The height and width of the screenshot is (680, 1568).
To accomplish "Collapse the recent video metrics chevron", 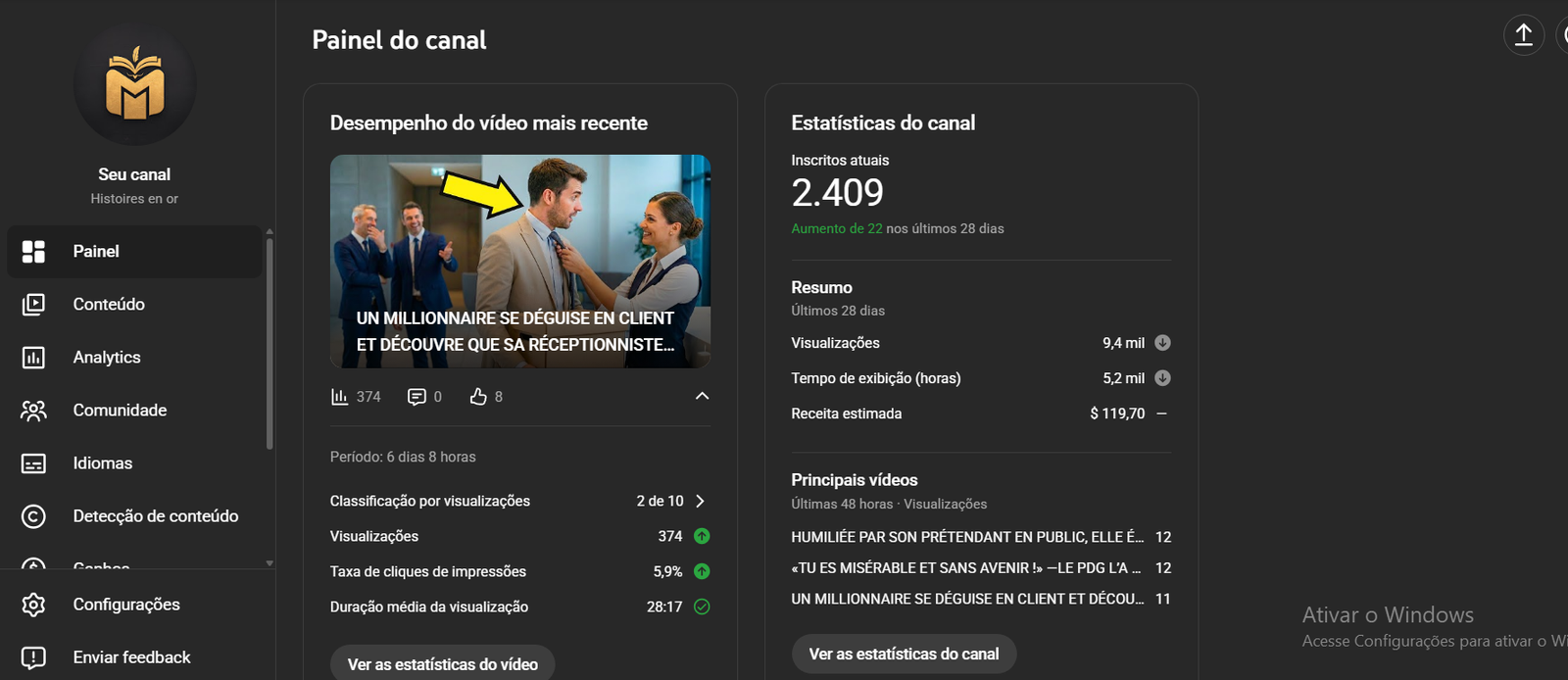I will [x=702, y=396].
